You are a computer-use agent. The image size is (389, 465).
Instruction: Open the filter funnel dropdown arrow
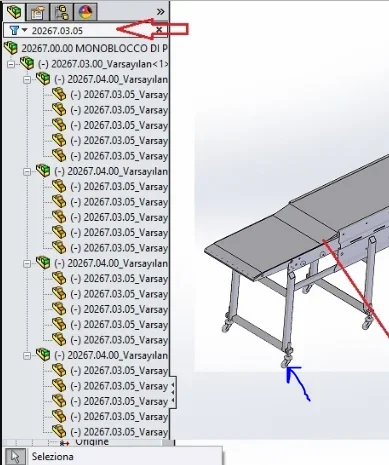(x=25, y=30)
